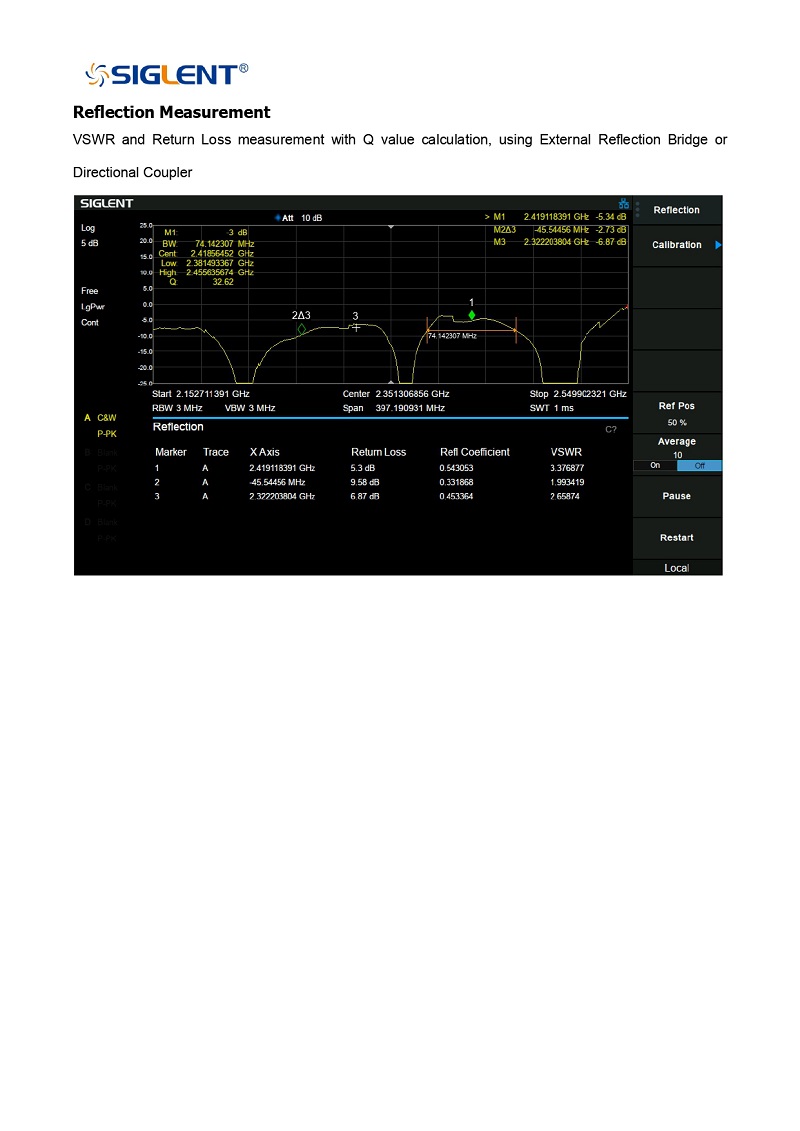Click the Cont sweep label

[90, 322]
